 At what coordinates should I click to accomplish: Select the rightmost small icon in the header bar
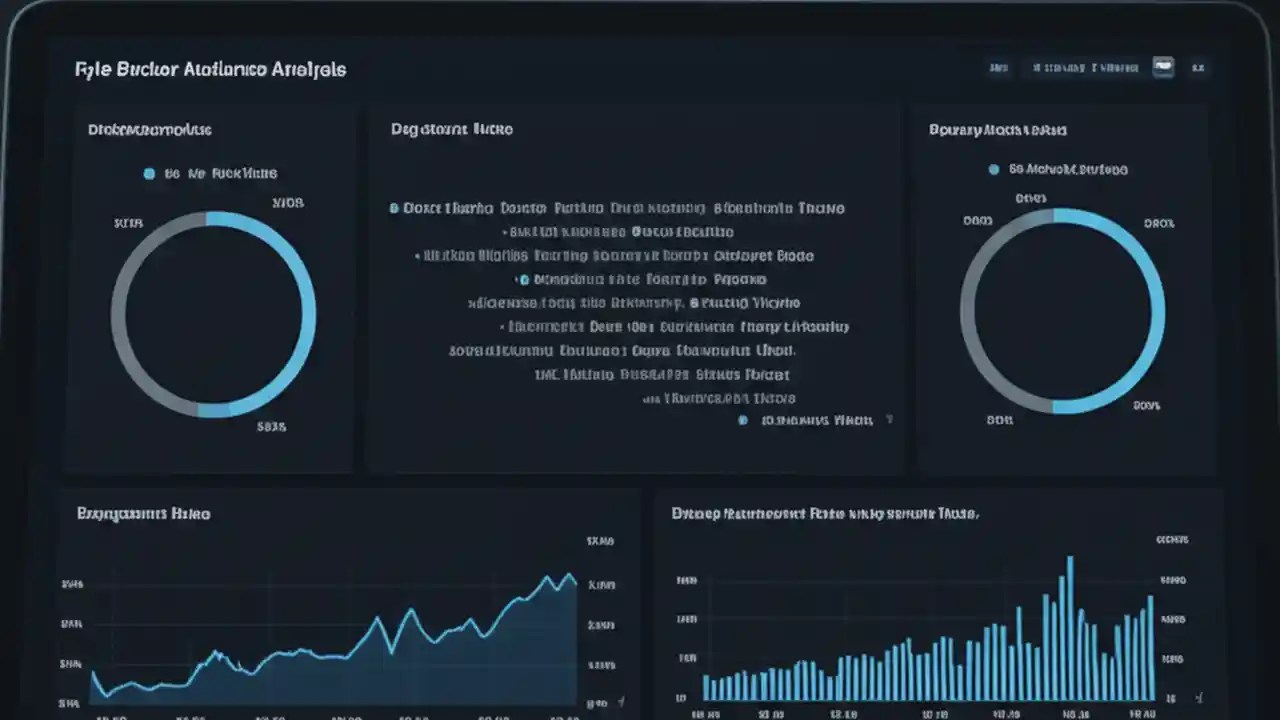(1199, 68)
